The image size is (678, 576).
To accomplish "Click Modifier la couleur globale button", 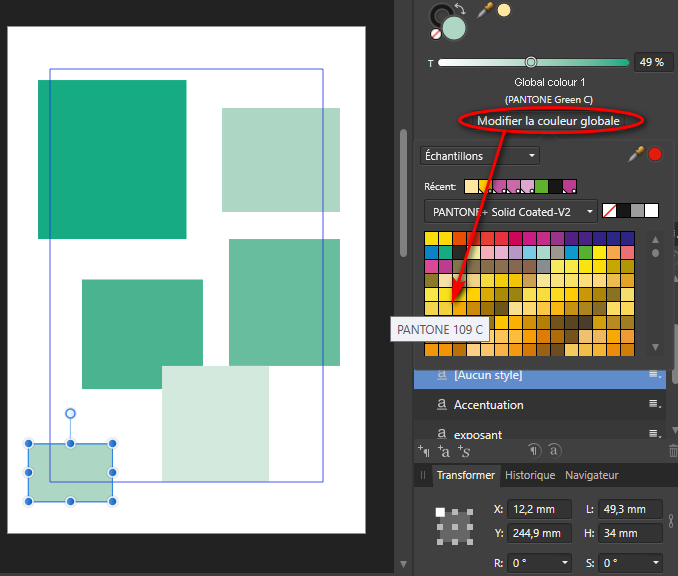I will 548,121.
